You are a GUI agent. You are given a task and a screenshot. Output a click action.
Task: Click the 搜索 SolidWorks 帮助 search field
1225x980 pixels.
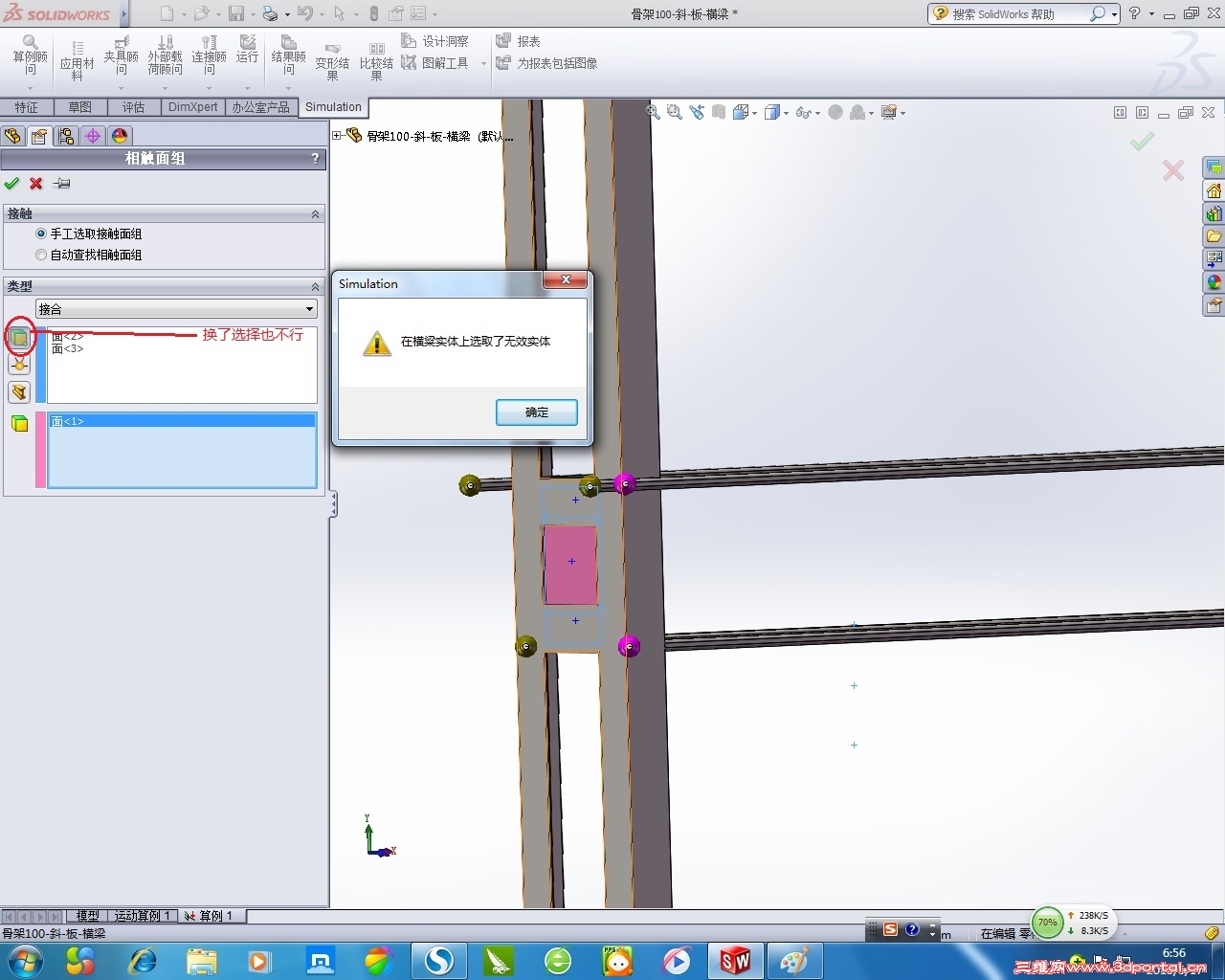1016,14
